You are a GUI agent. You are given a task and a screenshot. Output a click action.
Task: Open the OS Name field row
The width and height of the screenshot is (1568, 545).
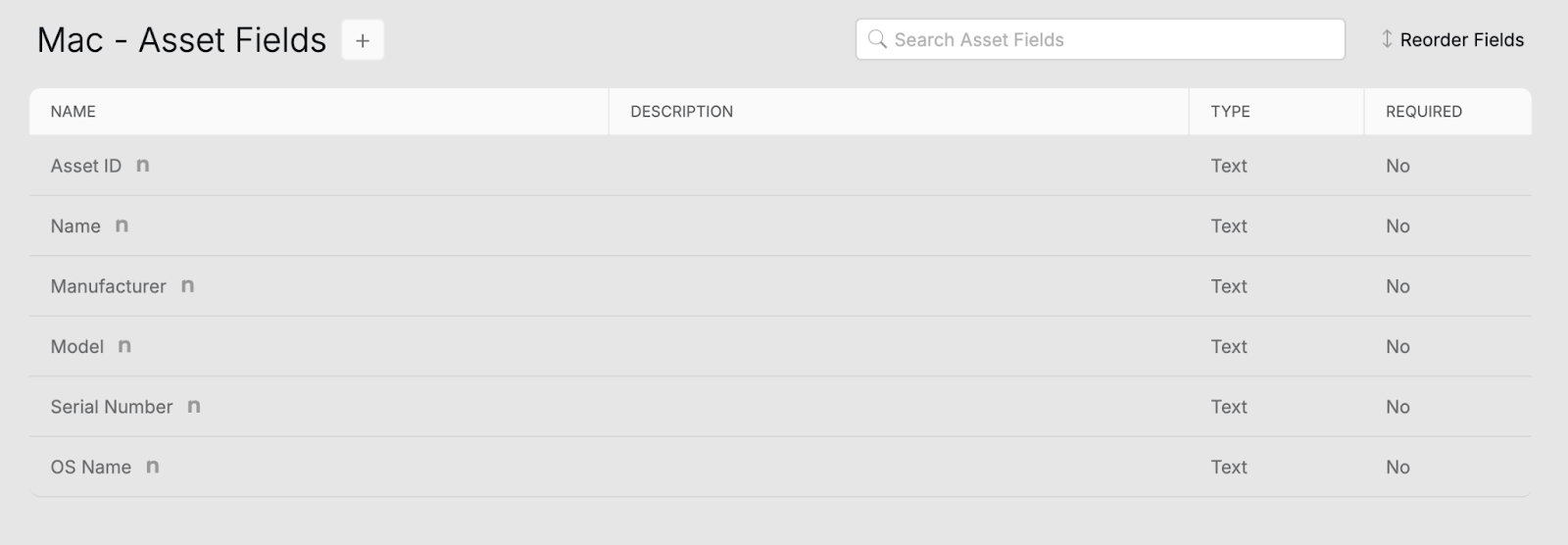click(x=780, y=467)
